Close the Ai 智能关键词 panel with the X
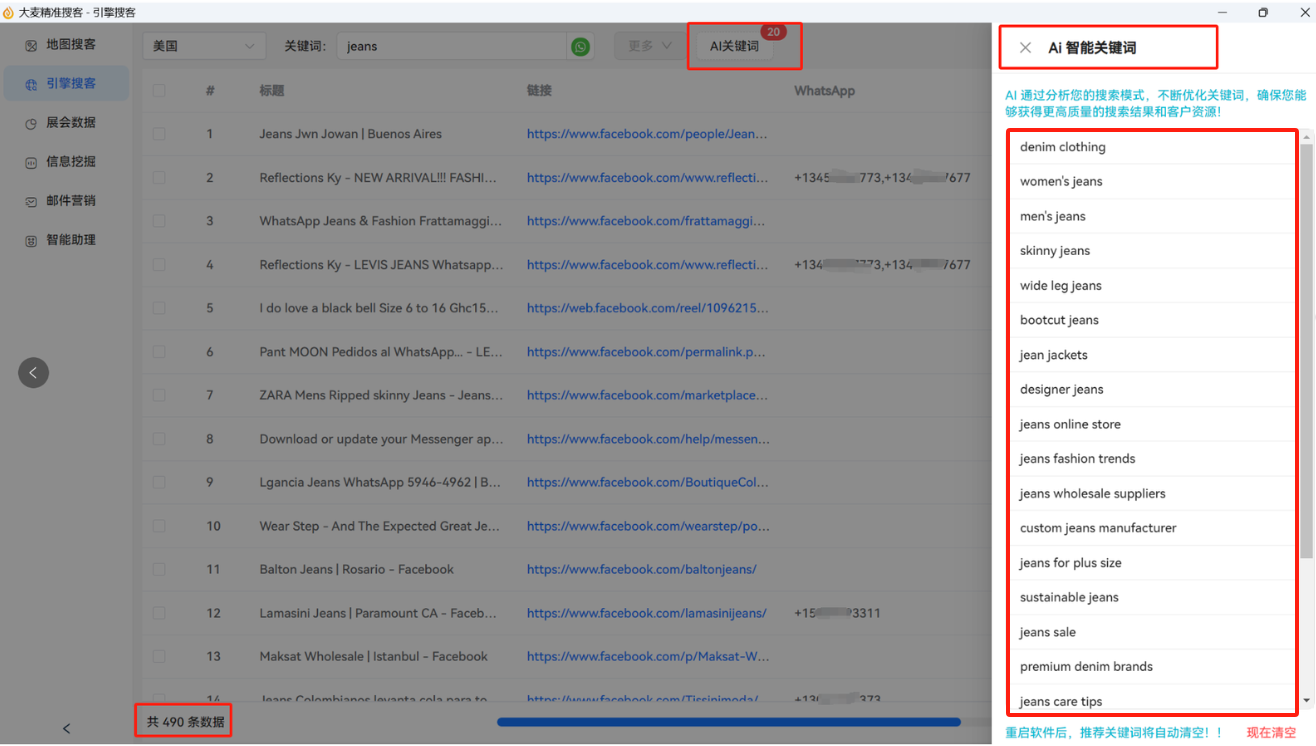Screen dimensions: 1316x746 [x=1025, y=48]
